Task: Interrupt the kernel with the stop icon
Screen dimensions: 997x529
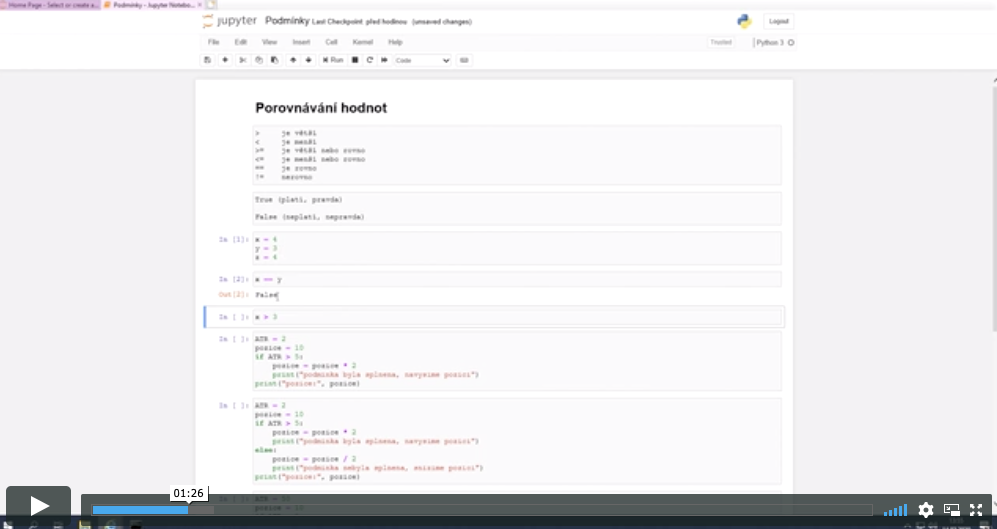Action: 355,60
